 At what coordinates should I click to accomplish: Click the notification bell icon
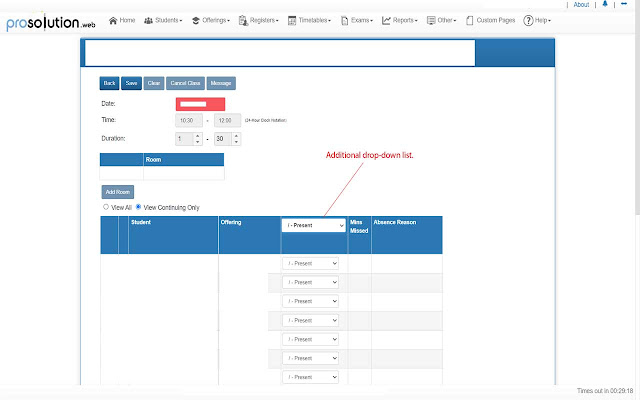click(605, 4)
